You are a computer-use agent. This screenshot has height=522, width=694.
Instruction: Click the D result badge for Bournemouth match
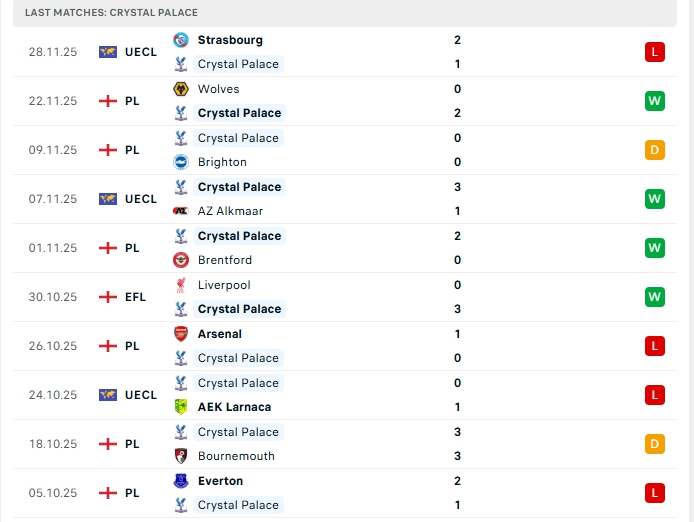[x=655, y=443]
